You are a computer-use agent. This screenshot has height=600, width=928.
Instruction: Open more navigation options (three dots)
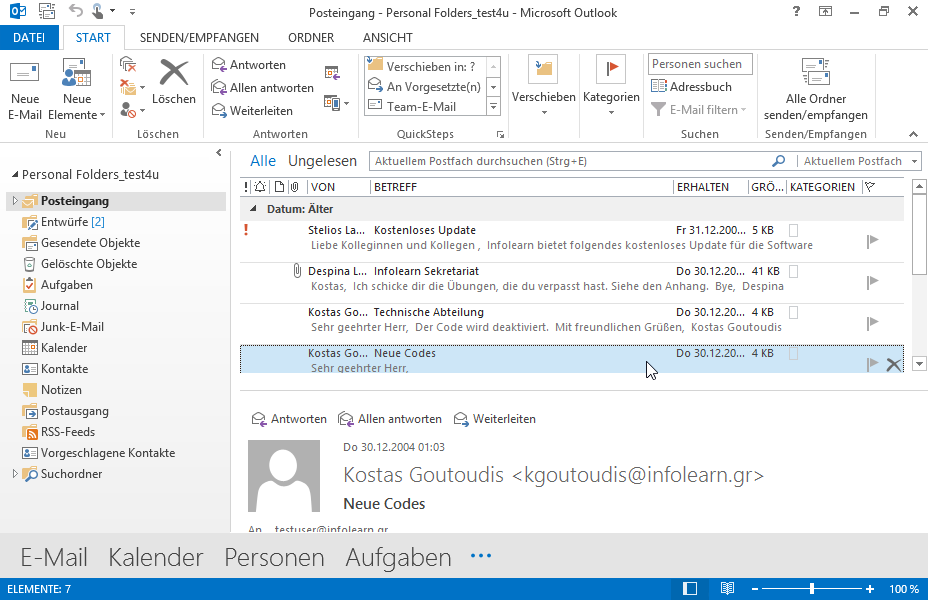[x=481, y=556]
